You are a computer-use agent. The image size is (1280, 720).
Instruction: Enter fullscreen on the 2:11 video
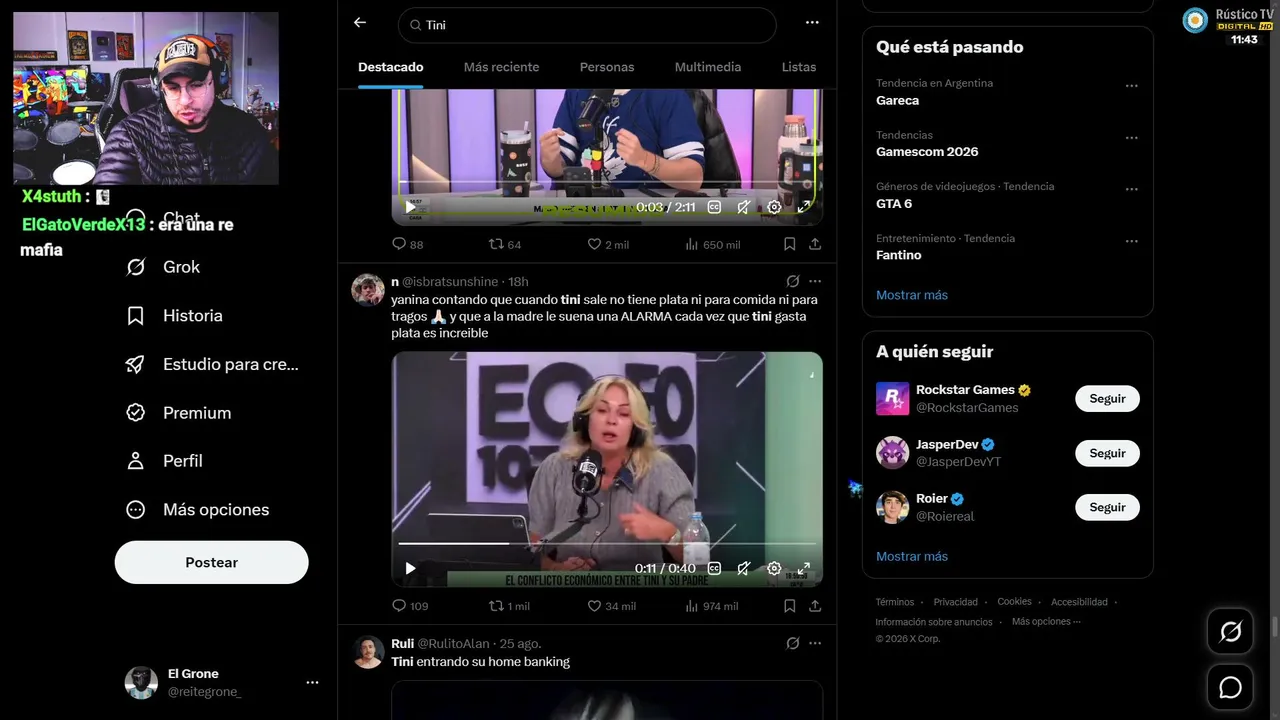804,207
